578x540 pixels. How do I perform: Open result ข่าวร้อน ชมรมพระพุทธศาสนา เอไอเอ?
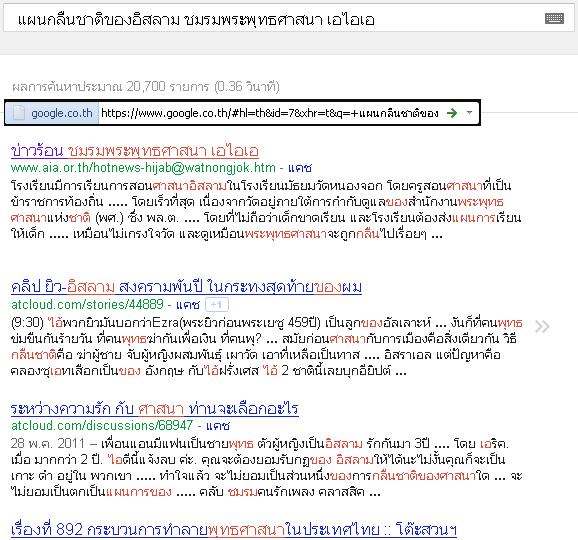tap(135, 151)
